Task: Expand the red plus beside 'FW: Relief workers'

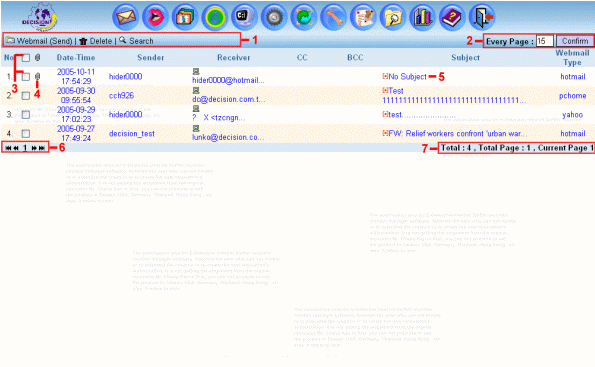Action: click(385, 133)
